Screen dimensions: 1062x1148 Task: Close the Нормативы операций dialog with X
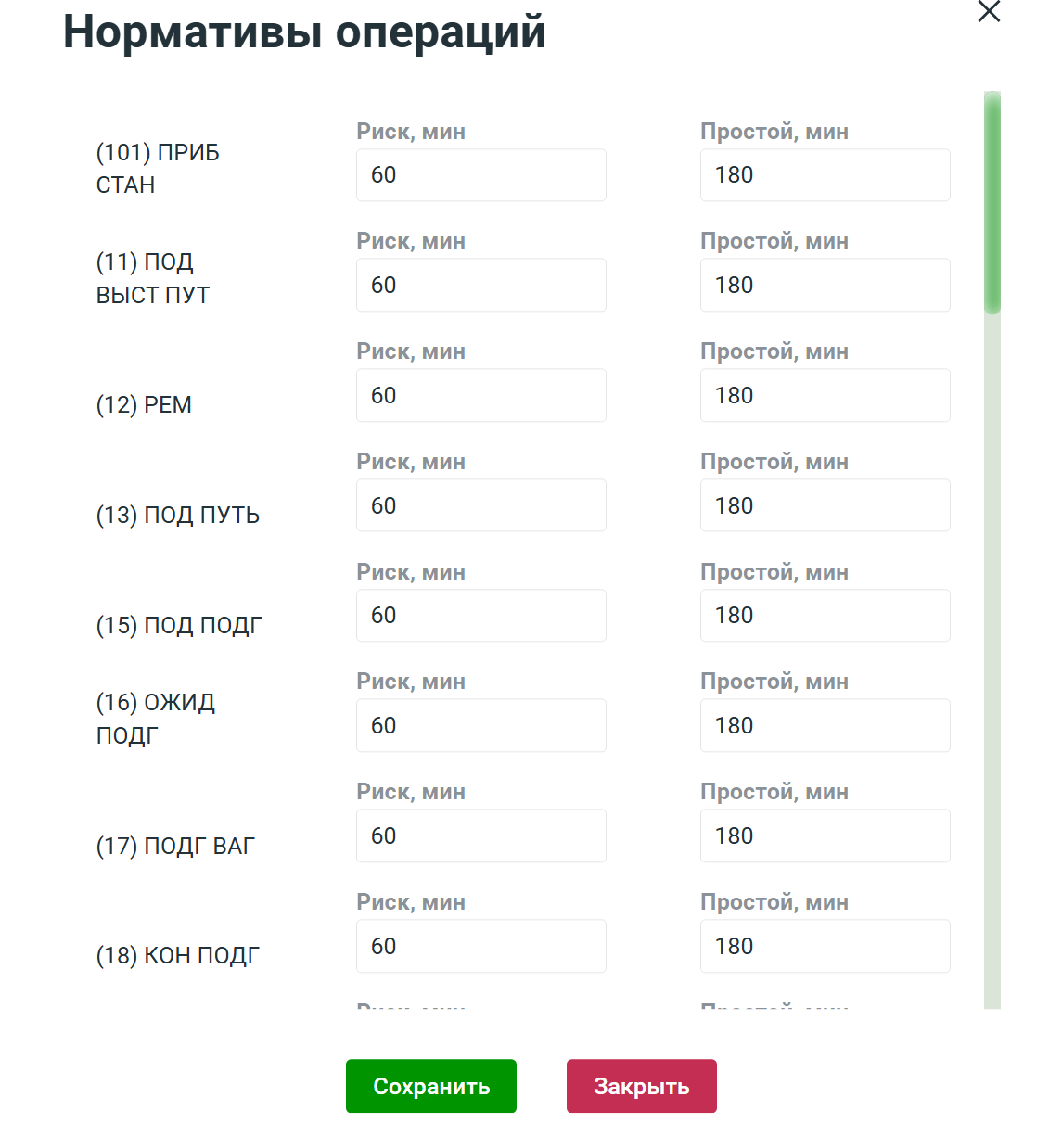989,11
